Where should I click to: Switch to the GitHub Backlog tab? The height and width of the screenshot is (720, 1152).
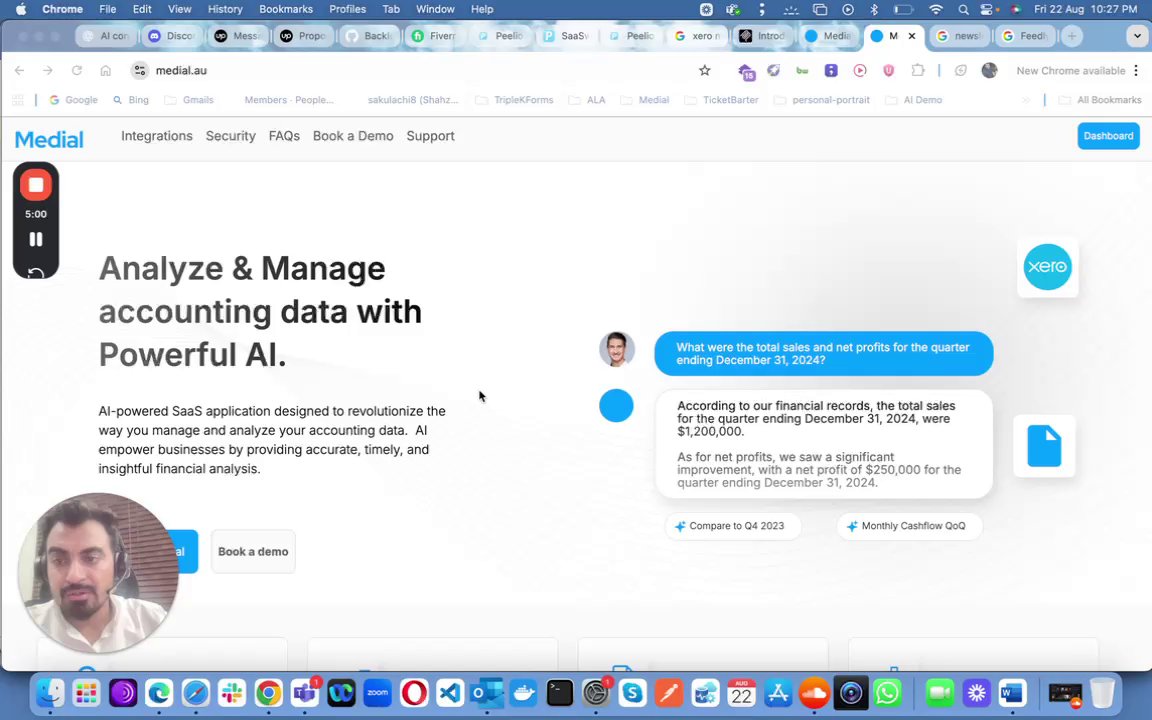point(370,36)
